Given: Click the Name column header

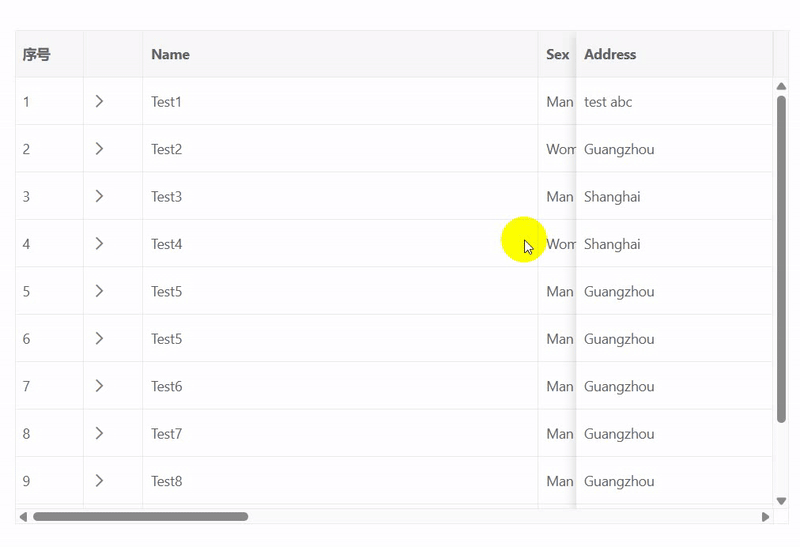Looking at the screenshot, I should click(x=171, y=55).
